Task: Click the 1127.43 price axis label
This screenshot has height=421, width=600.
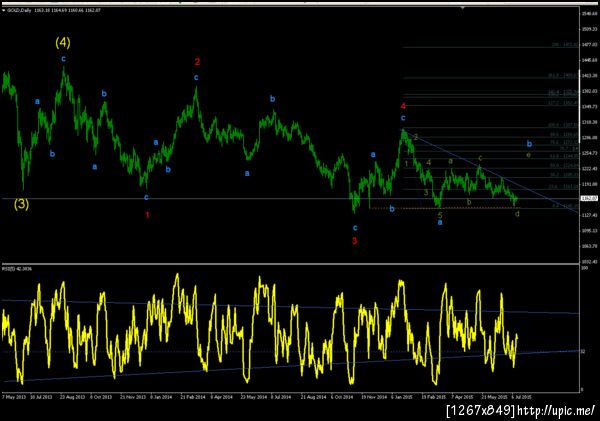Action: [x=589, y=215]
